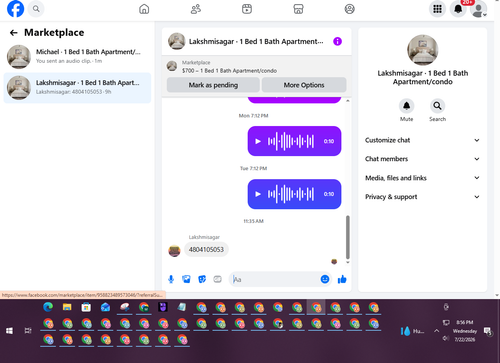Viewport: 500px width, 363px height.
Task: Click Mark as pending
Action: point(213,85)
